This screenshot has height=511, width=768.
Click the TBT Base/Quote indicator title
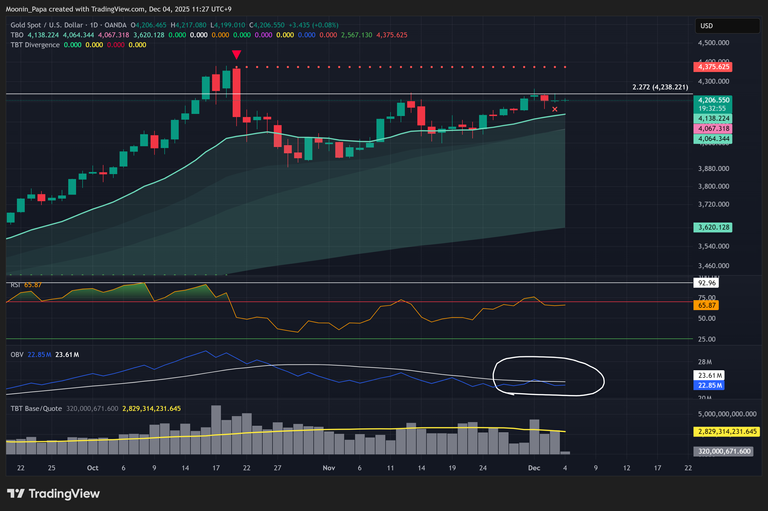pos(35,408)
